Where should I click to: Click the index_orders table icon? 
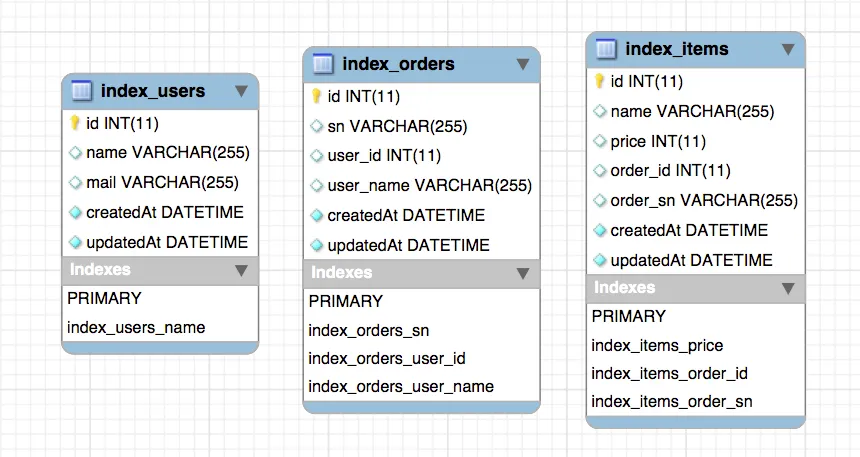point(322,64)
